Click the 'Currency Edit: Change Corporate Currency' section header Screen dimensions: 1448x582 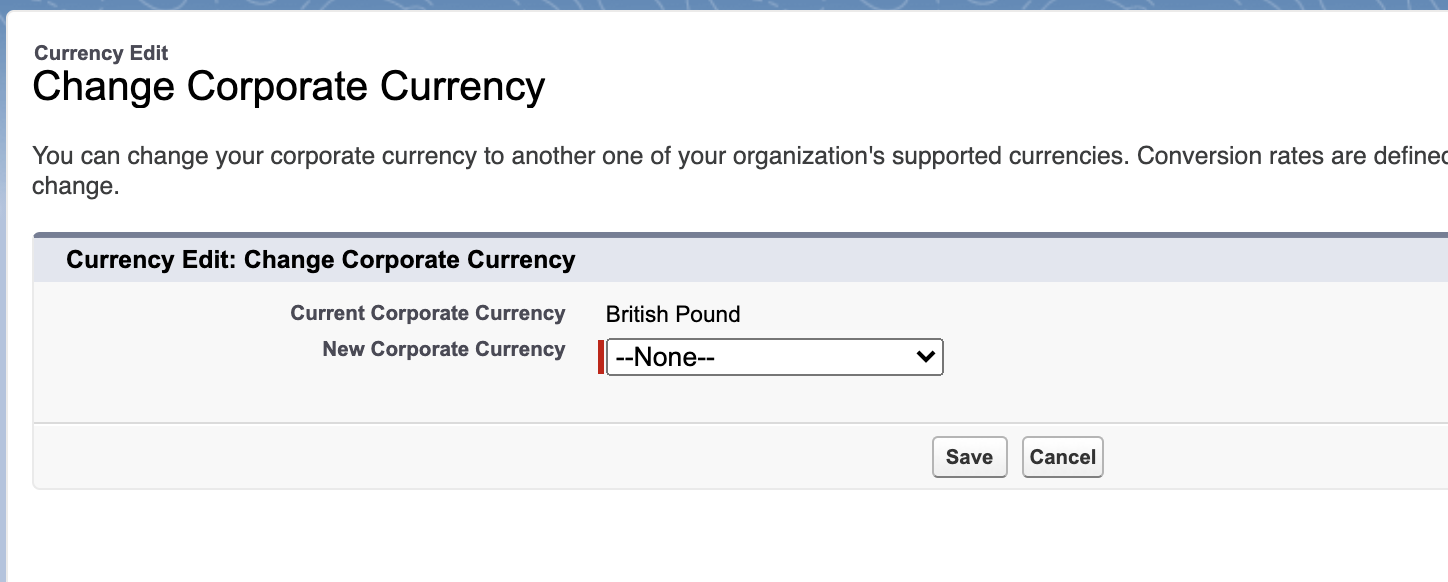(320, 260)
